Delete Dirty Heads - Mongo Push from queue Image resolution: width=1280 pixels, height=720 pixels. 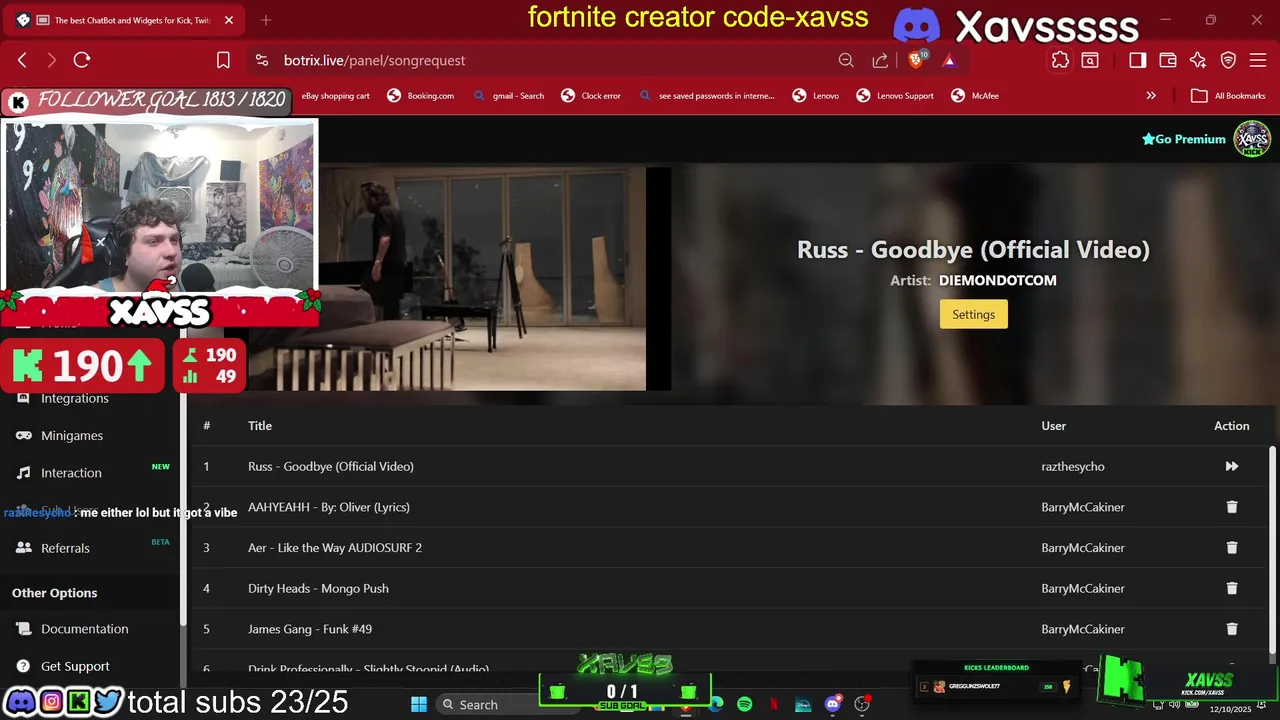coord(1231,588)
